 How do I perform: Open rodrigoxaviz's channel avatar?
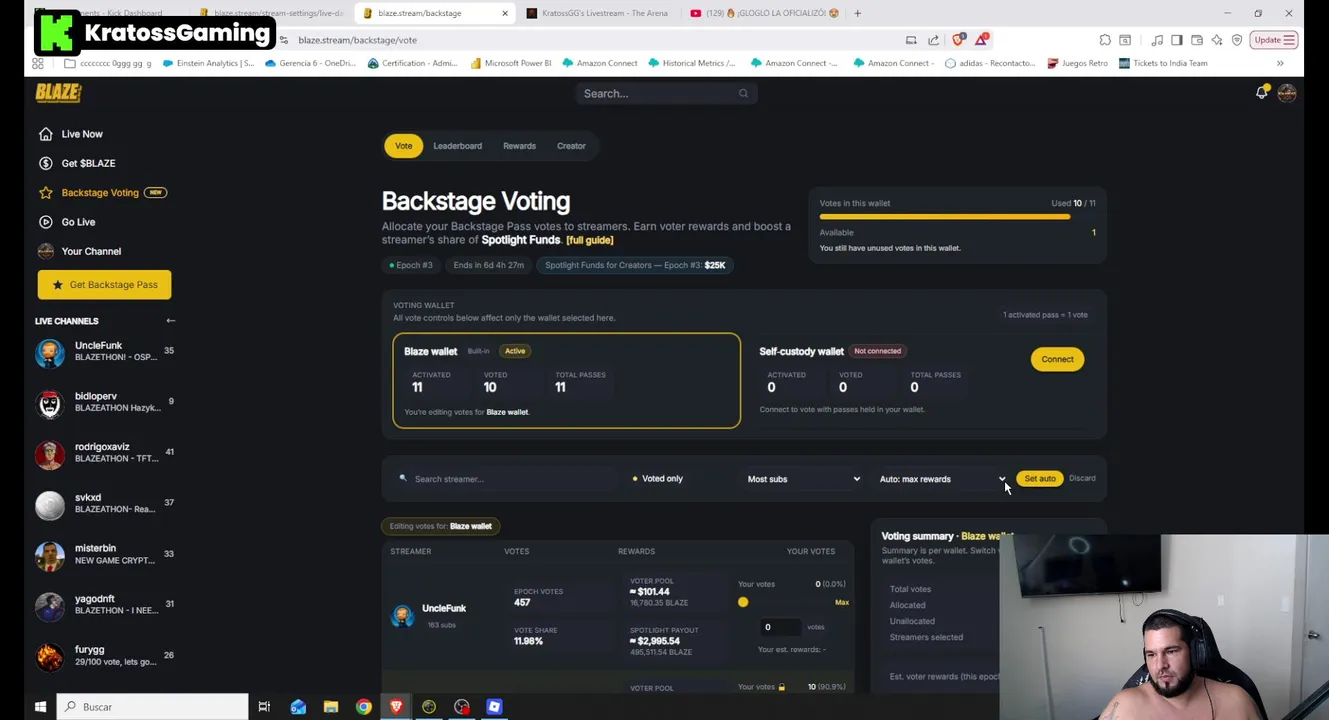point(49,453)
